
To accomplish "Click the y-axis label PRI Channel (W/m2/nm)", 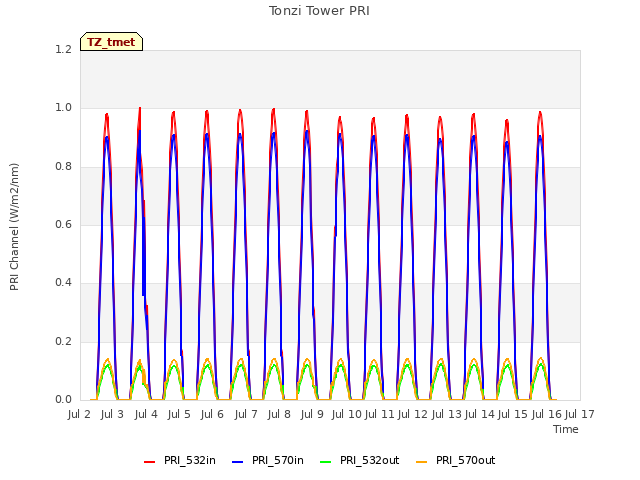I will pos(14,227).
